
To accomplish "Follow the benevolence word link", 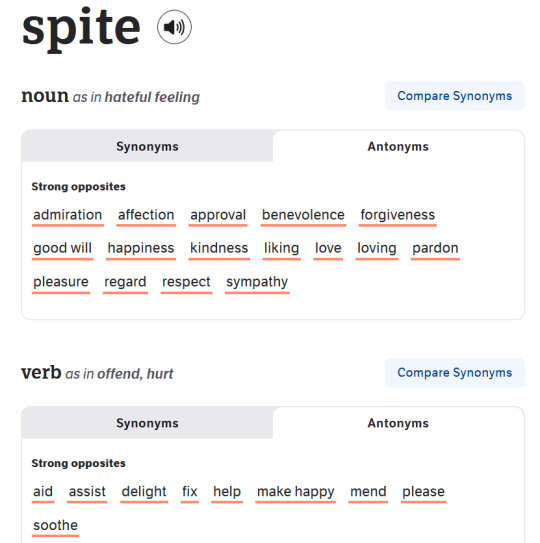I will pyautogui.click(x=303, y=215).
